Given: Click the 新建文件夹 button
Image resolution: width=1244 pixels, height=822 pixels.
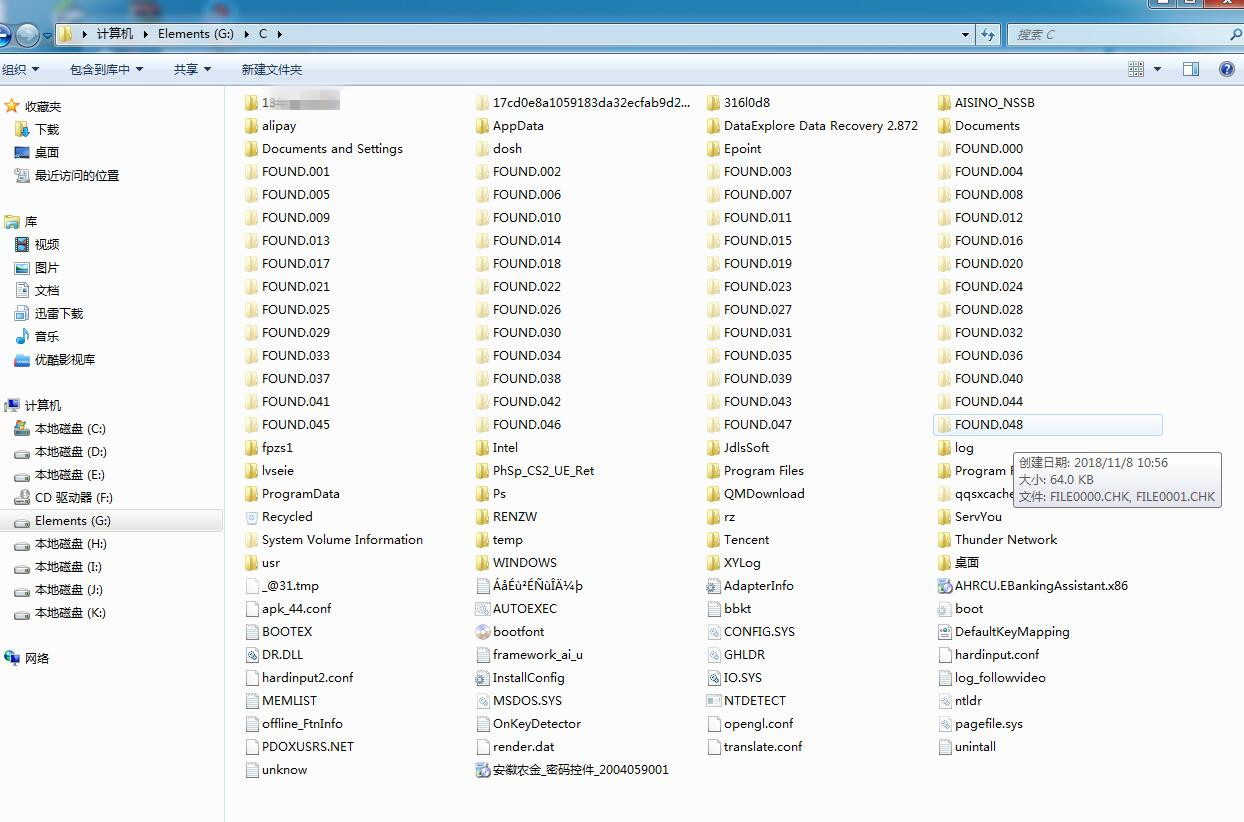Looking at the screenshot, I should coord(271,69).
